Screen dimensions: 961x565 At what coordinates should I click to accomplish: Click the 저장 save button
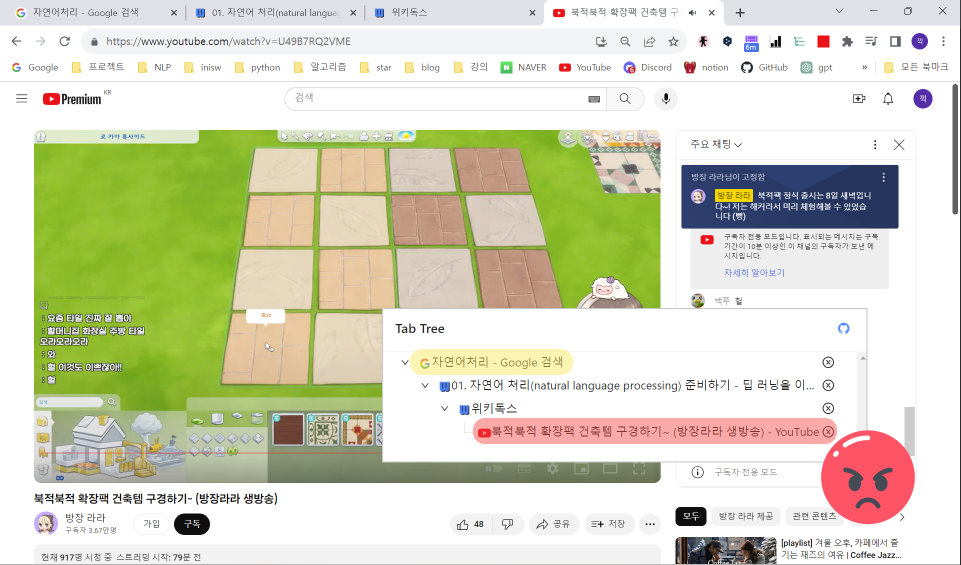609,524
